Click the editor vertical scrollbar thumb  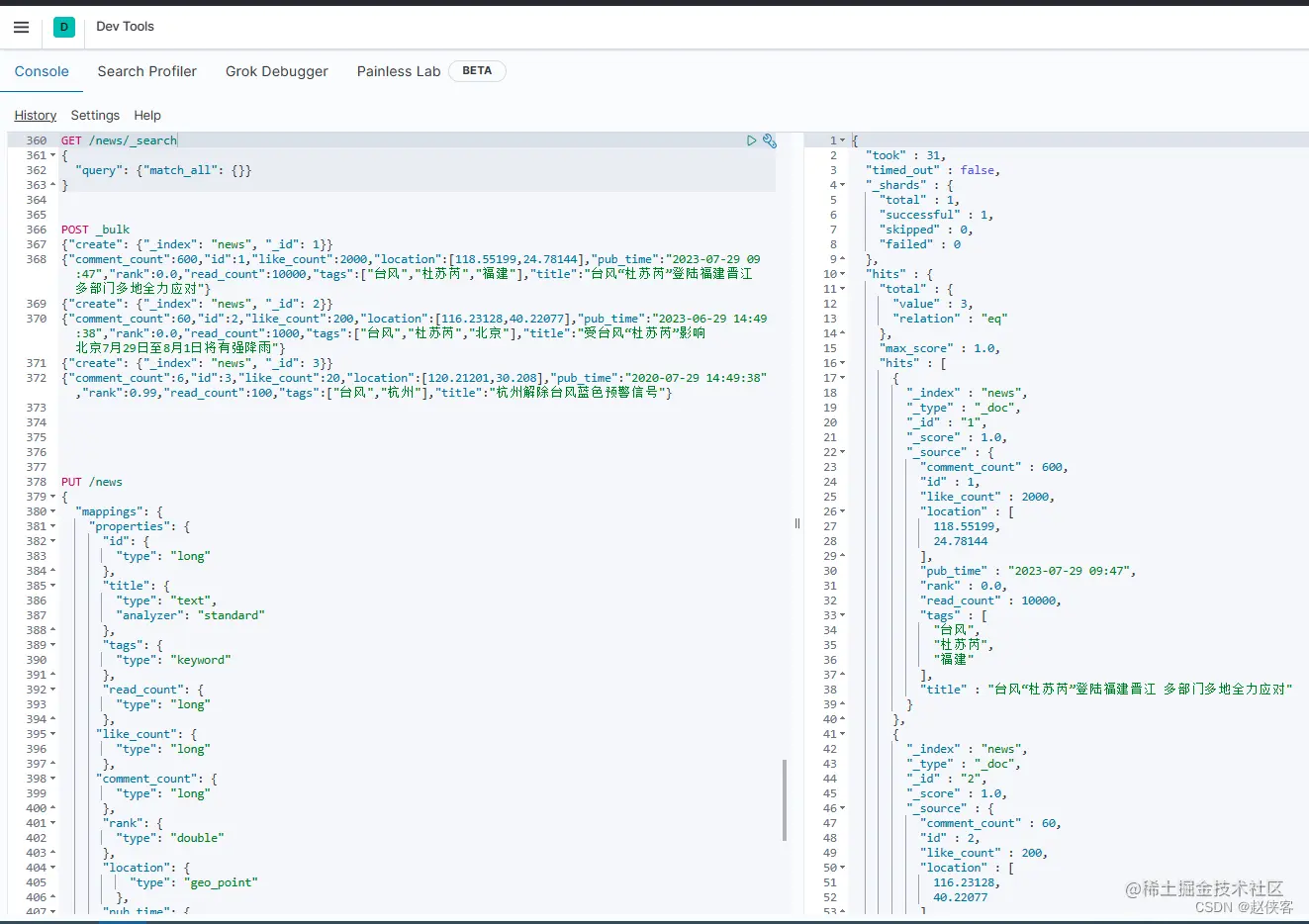(785, 799)
